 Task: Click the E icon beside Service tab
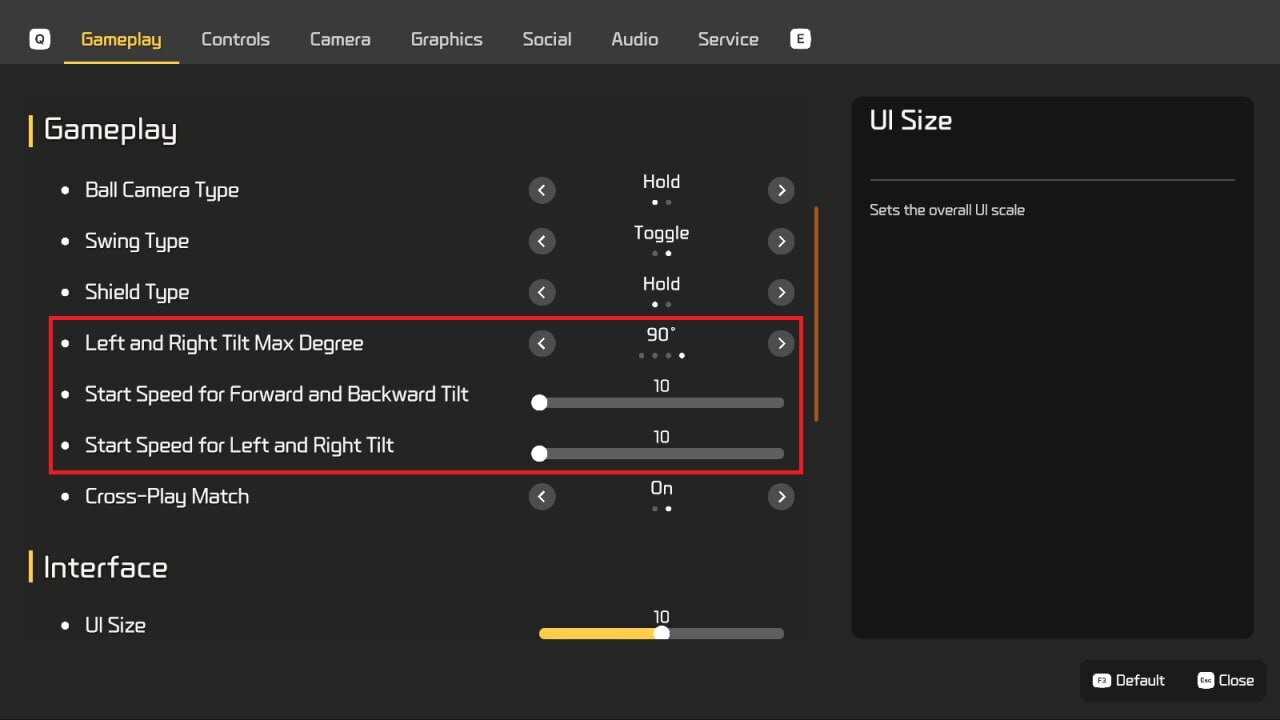(800, 38)
